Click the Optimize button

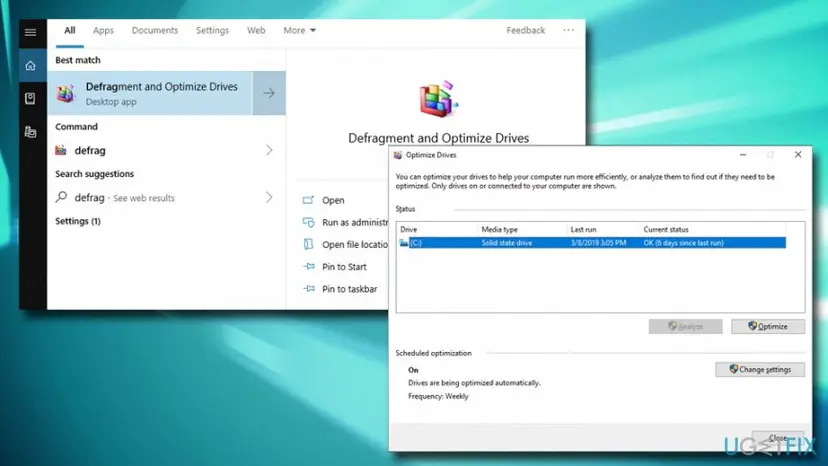pos(768,327)
